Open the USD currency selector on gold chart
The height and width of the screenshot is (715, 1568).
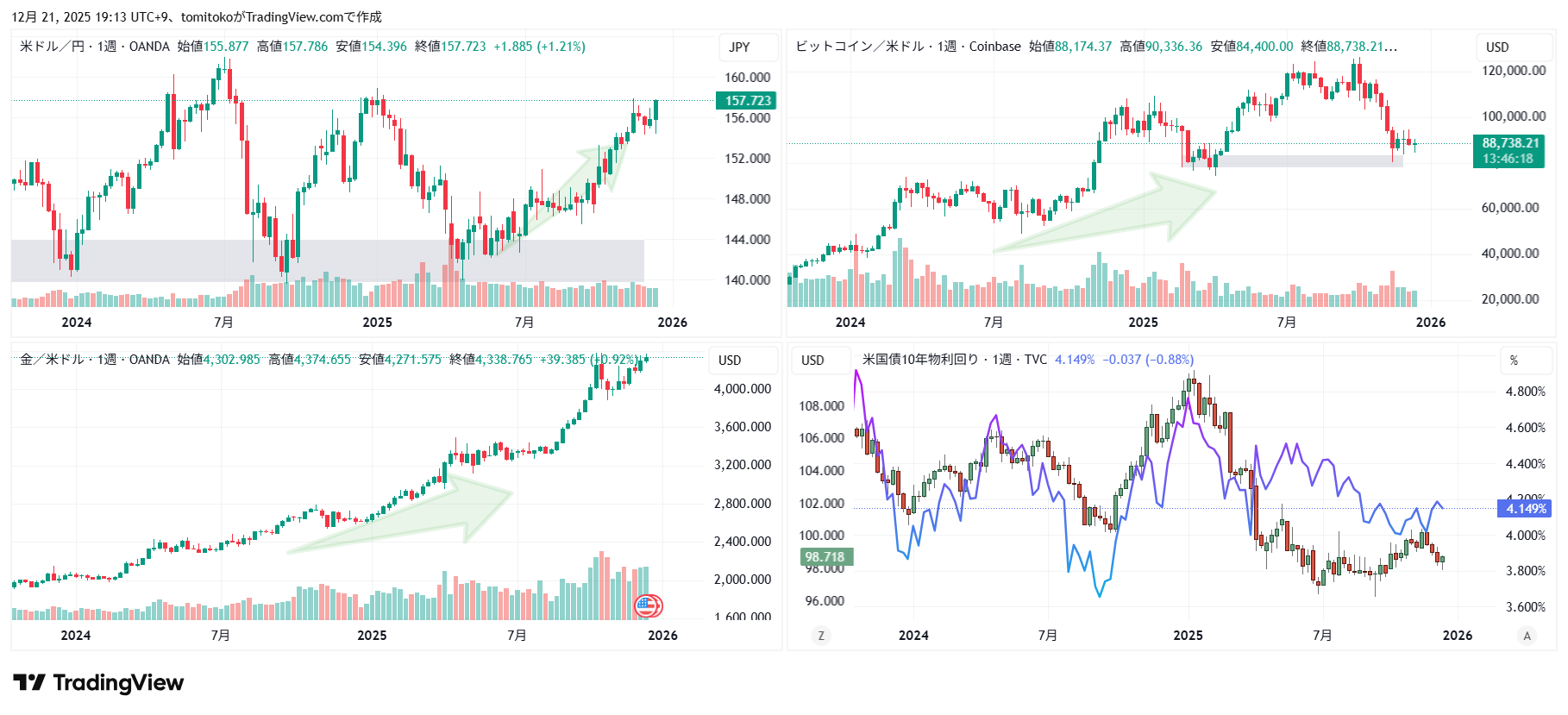click(x=730, y=361)
